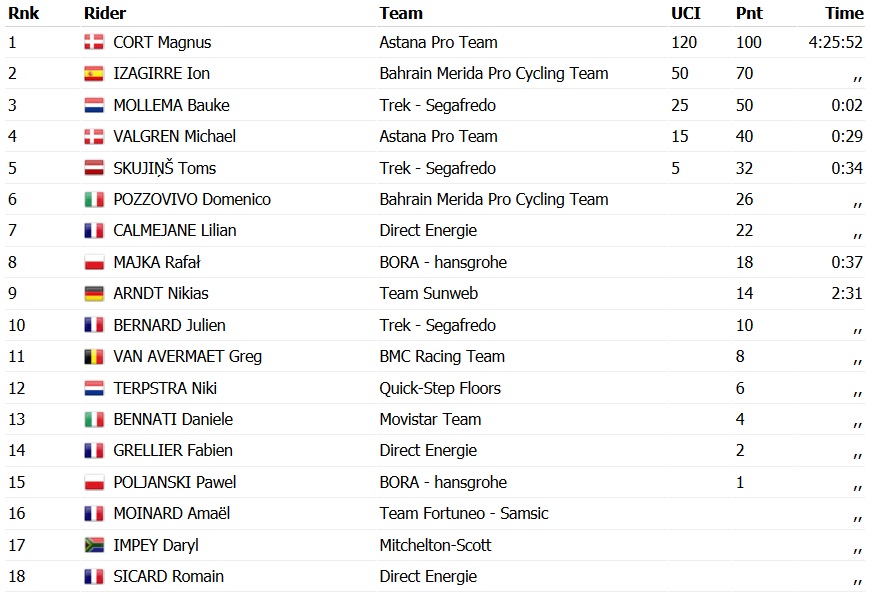Image resolution: width=873 pixels, height=592 pixels.
Task: Click the Italian flag next to POZZOVIVO Domenico
Action: (94, 200)
